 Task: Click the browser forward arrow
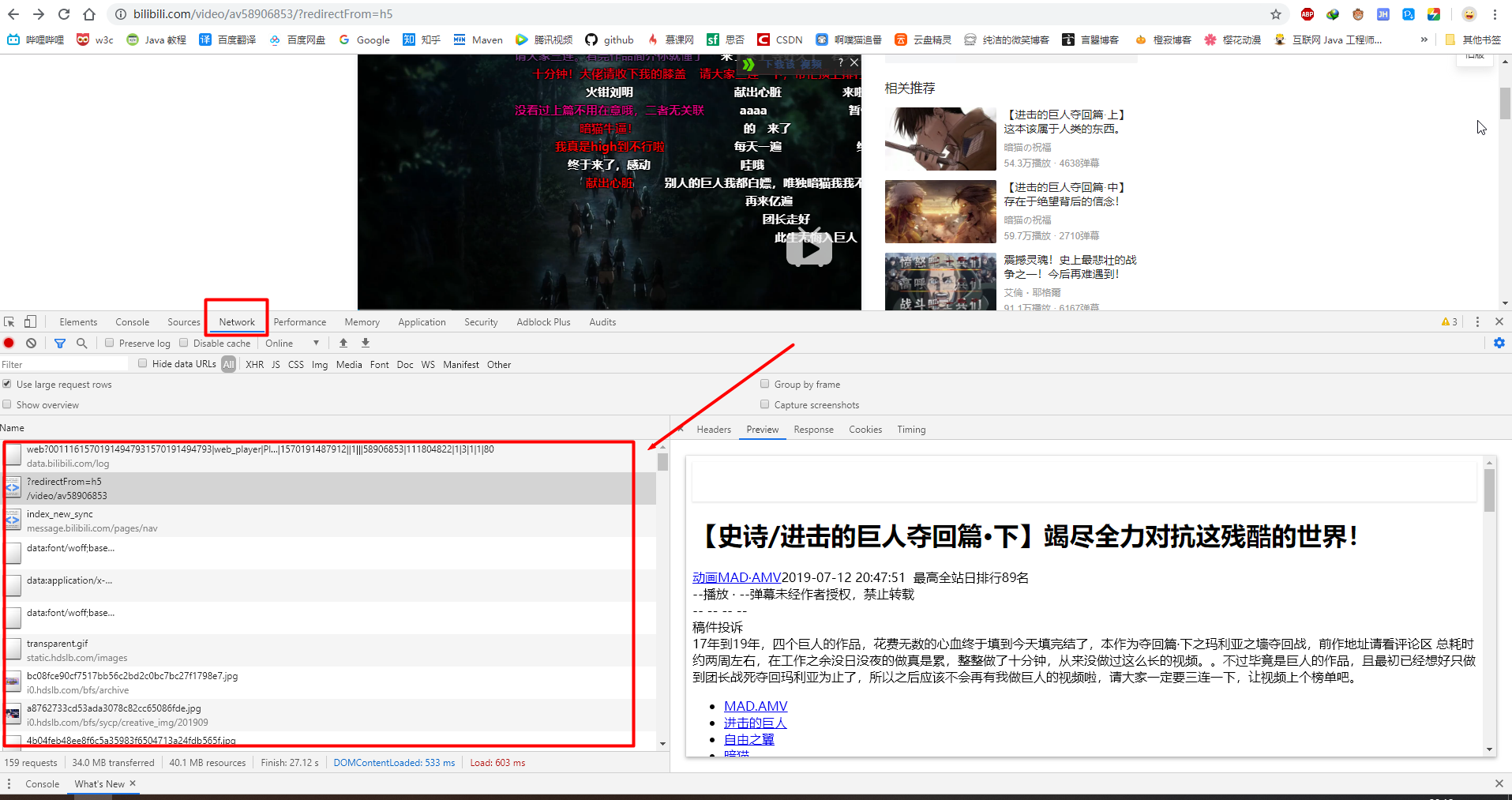point(39,14)
